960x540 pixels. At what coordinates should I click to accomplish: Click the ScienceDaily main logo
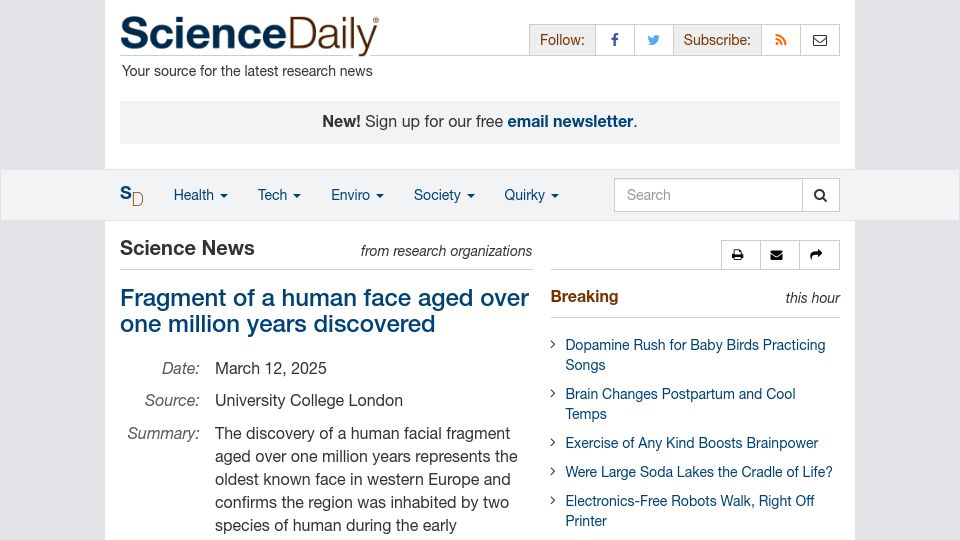(250, 34)
